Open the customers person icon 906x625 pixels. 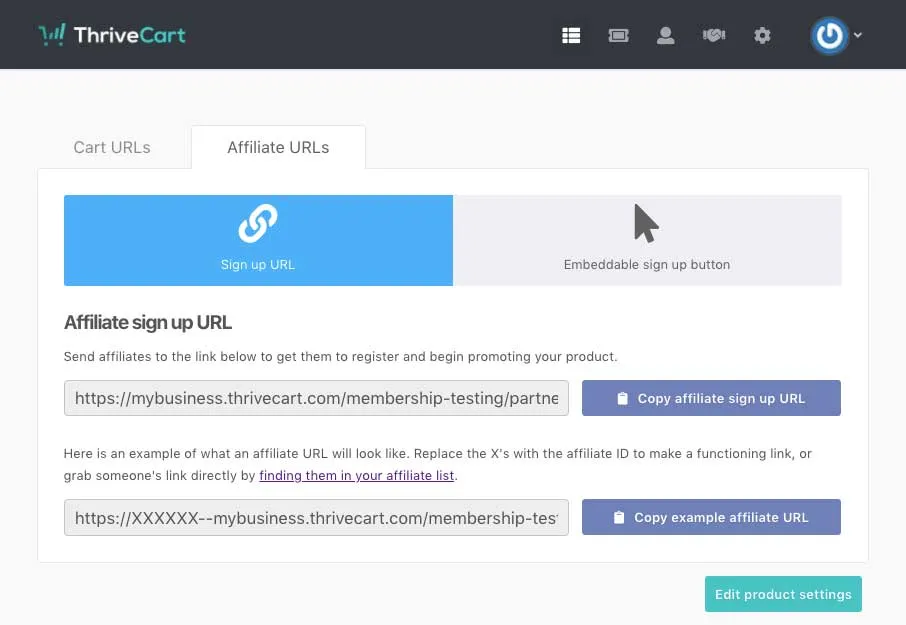(x=666, y=35)
